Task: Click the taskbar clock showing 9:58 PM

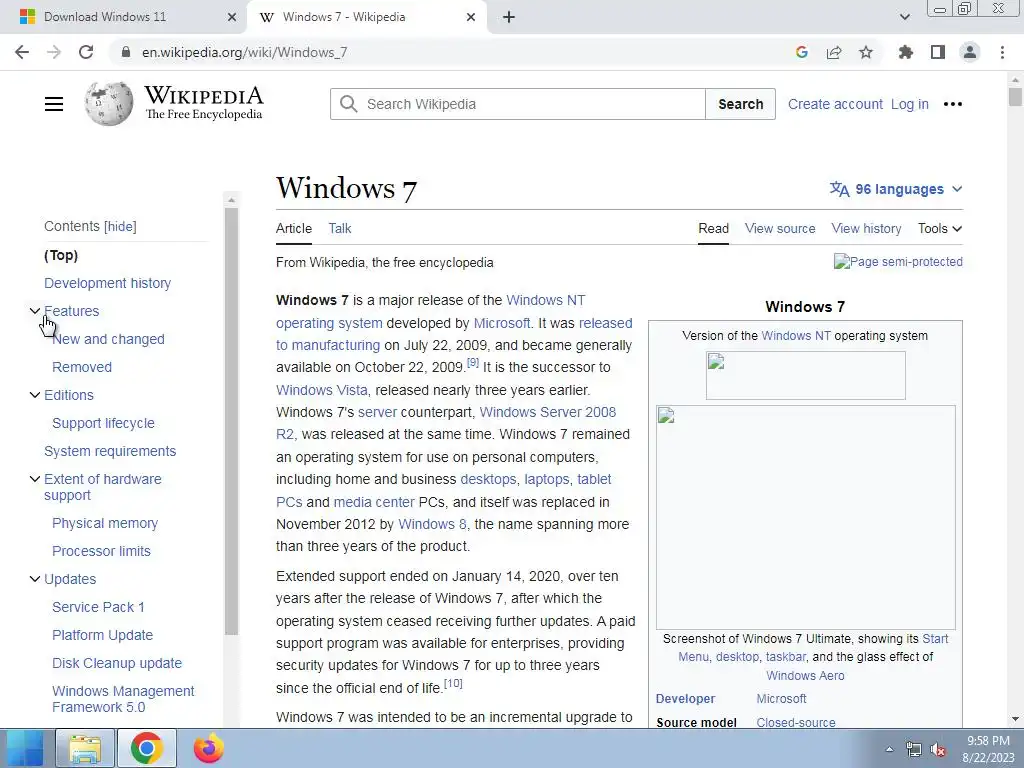Action: tap(988, 749)
